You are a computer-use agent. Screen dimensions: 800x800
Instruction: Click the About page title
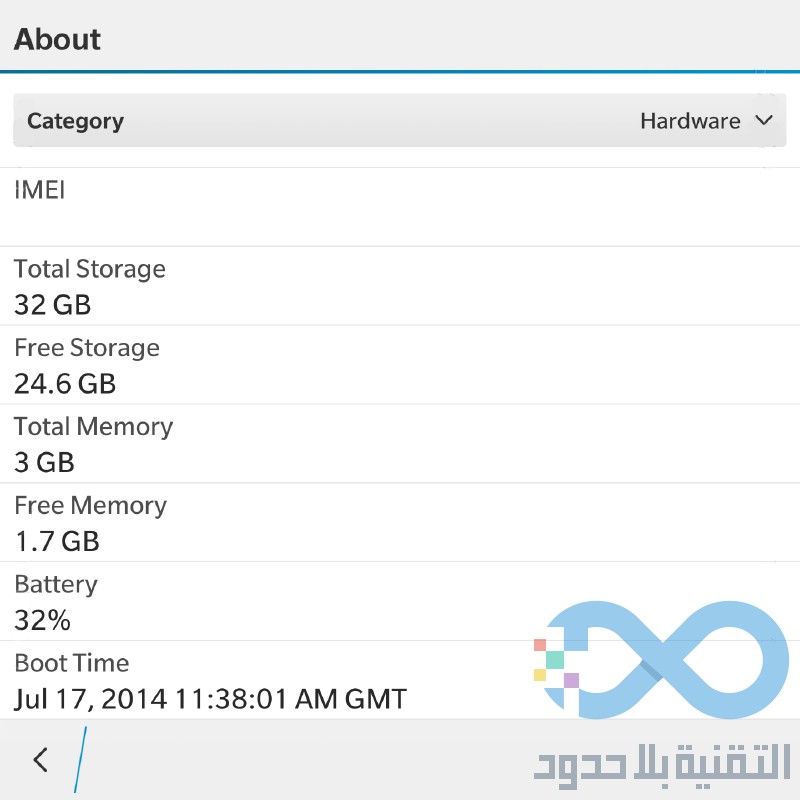(x=57, y=39)
